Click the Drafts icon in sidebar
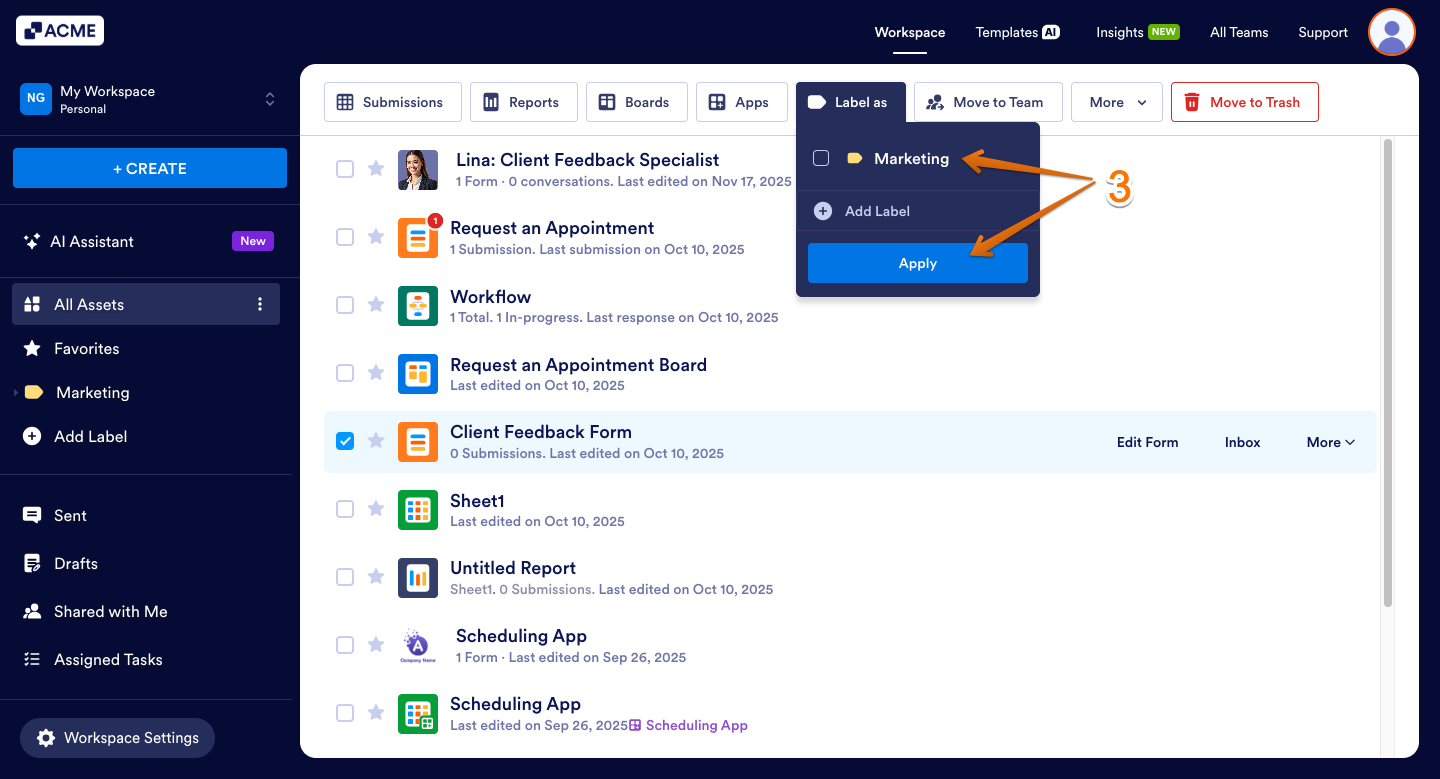The image size is (1440, 779). [x=32, y=563]
